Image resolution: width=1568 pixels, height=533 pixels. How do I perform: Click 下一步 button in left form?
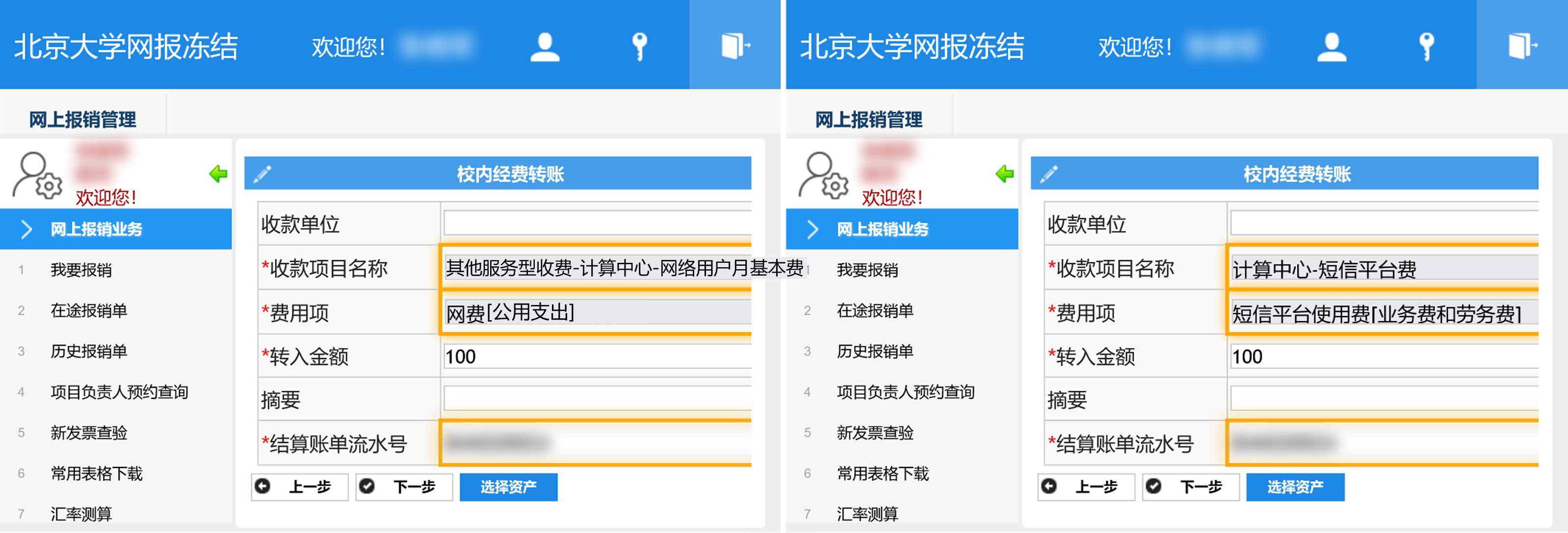pyautogui.click(x=404, y=487)
